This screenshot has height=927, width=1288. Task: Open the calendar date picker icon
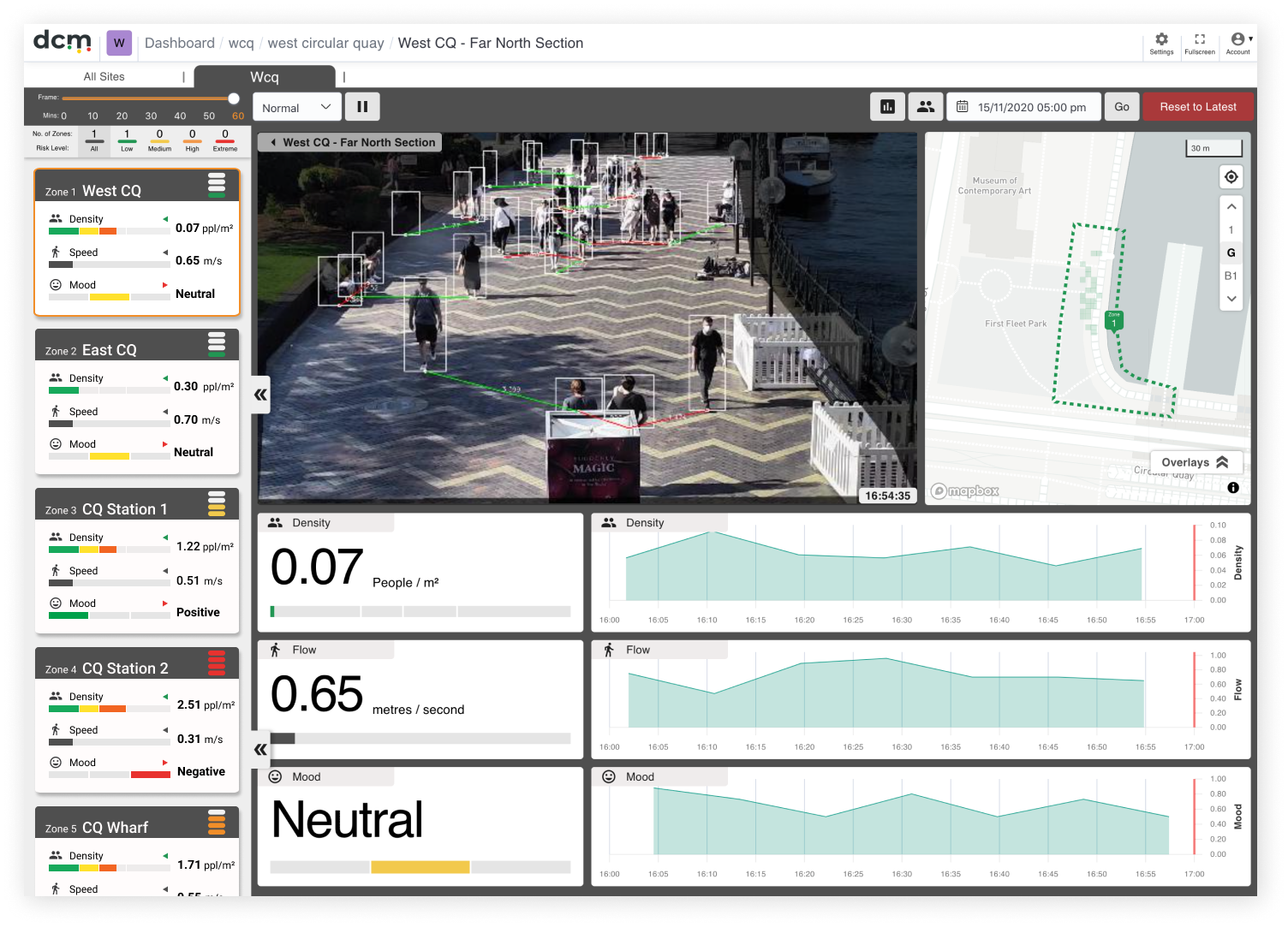pyautogui.click(x=963, y=106)
